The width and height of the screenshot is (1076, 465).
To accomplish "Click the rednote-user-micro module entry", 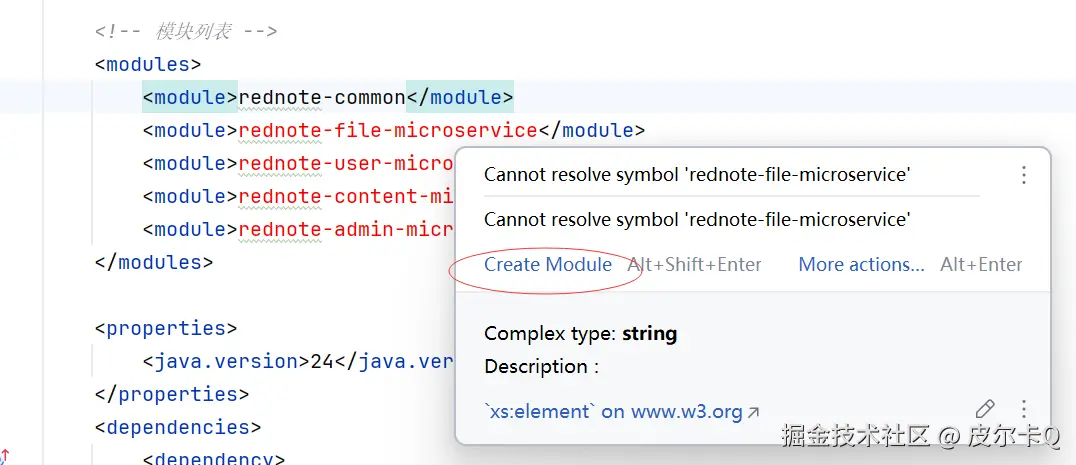I will [346, 164].
